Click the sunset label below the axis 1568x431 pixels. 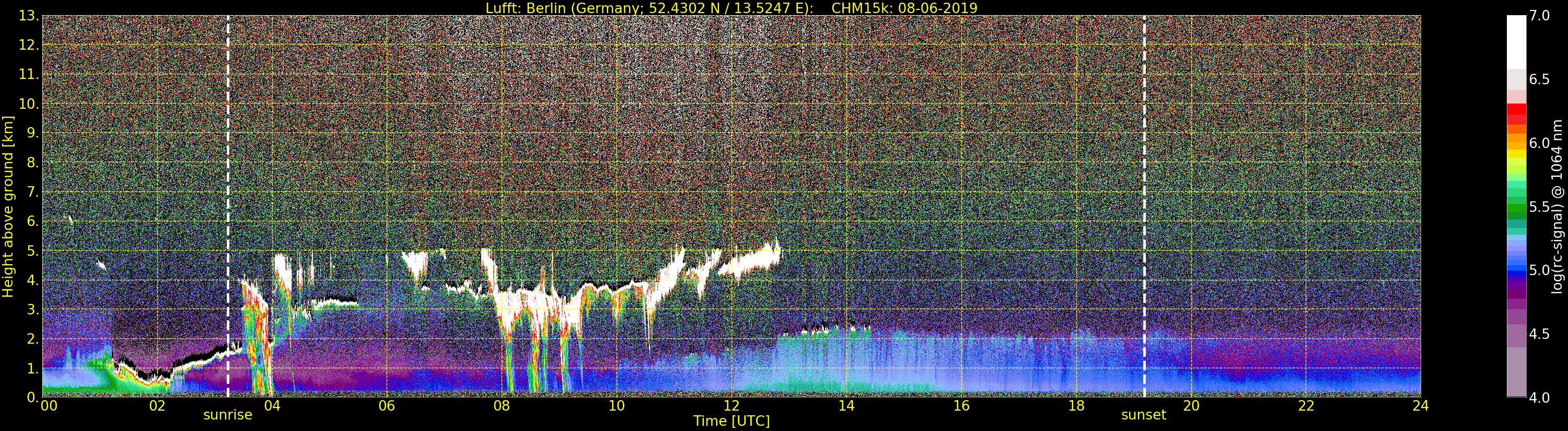pos(1144,415)
